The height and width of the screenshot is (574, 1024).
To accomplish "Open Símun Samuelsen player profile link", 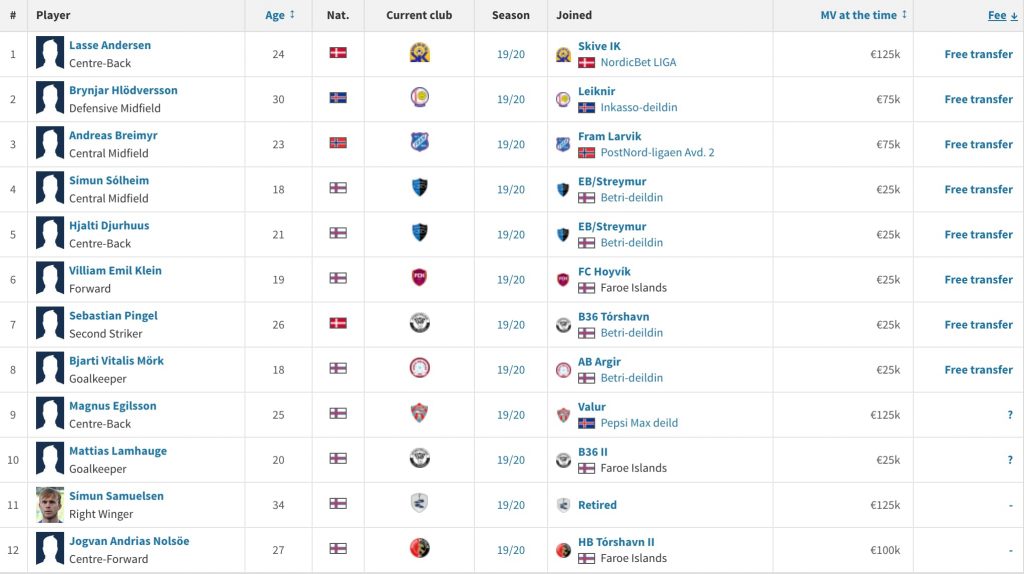I will [116, 496].
